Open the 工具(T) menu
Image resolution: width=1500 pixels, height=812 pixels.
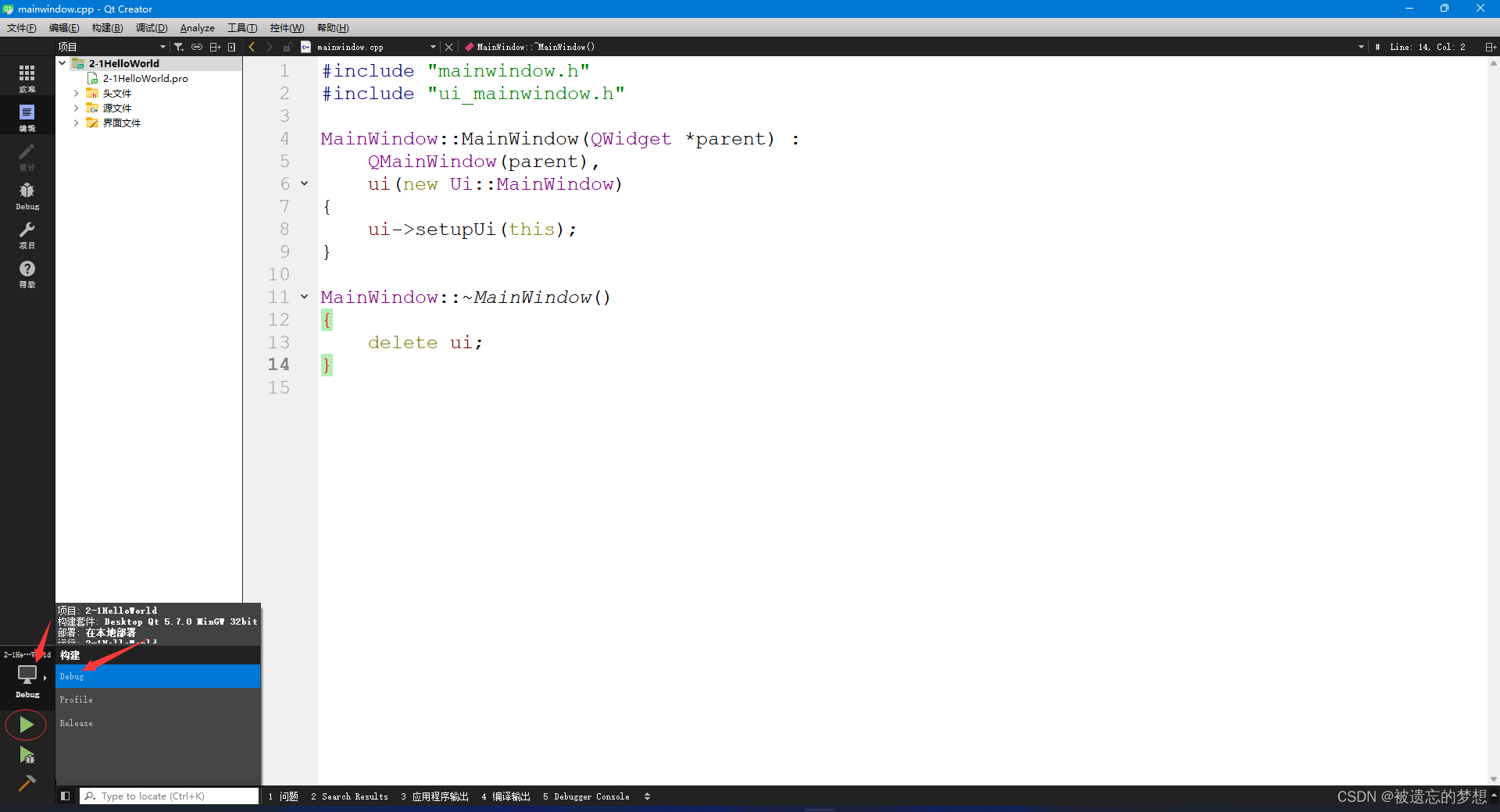pyautogui.click(x=242, y=28)
